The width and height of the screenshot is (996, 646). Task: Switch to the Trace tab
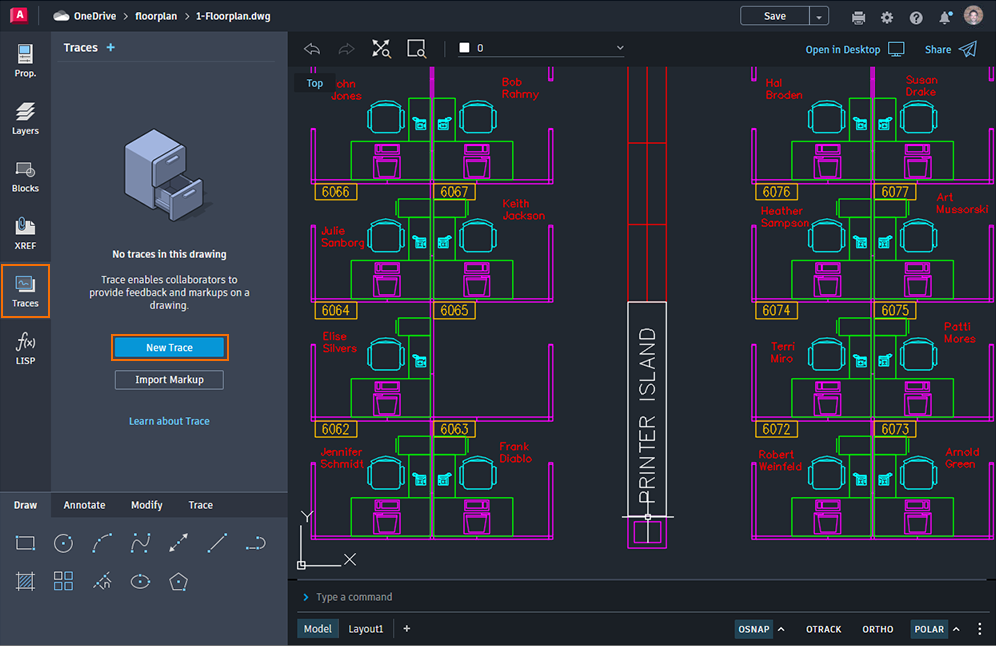[201, 505]
